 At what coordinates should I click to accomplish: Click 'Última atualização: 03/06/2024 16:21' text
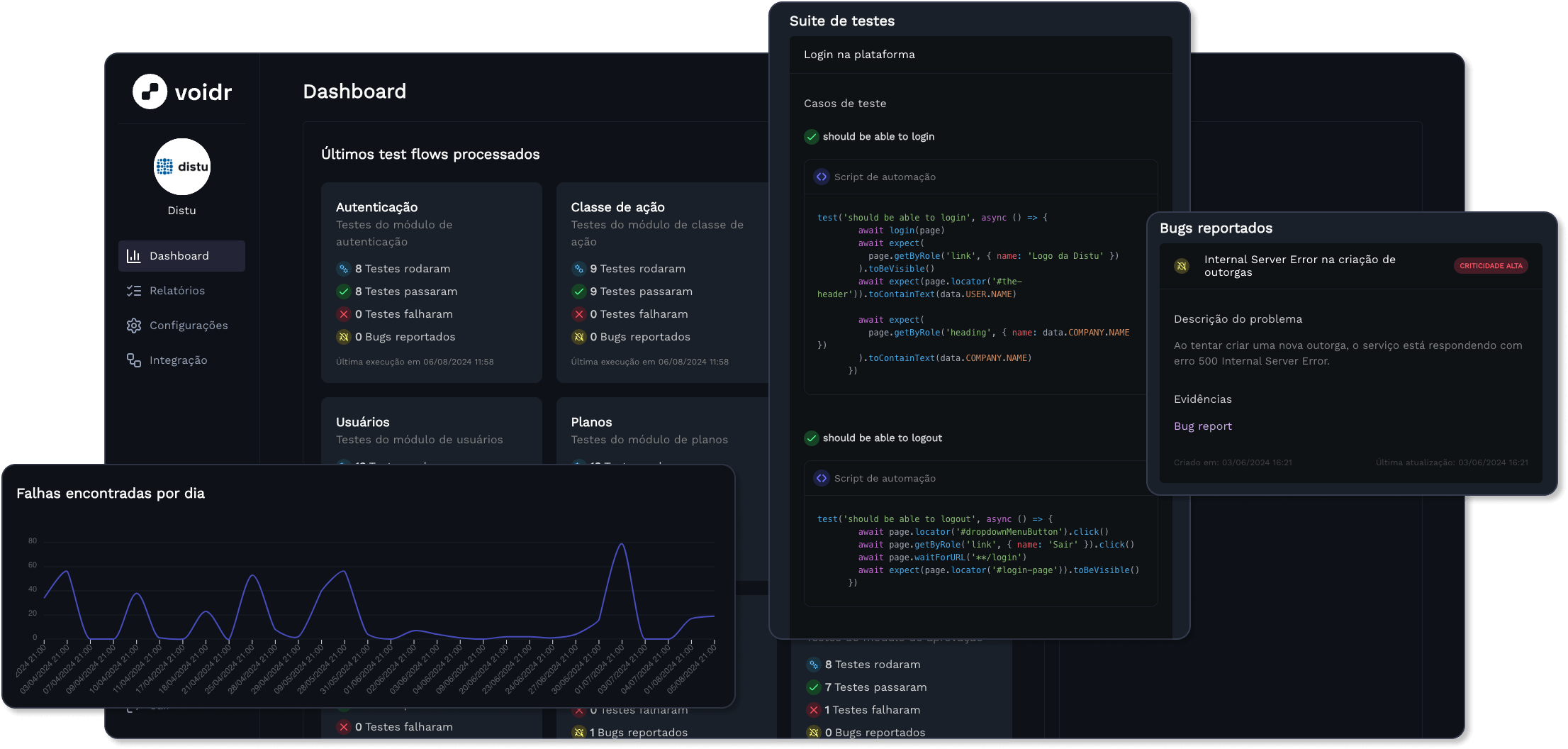1452,462
